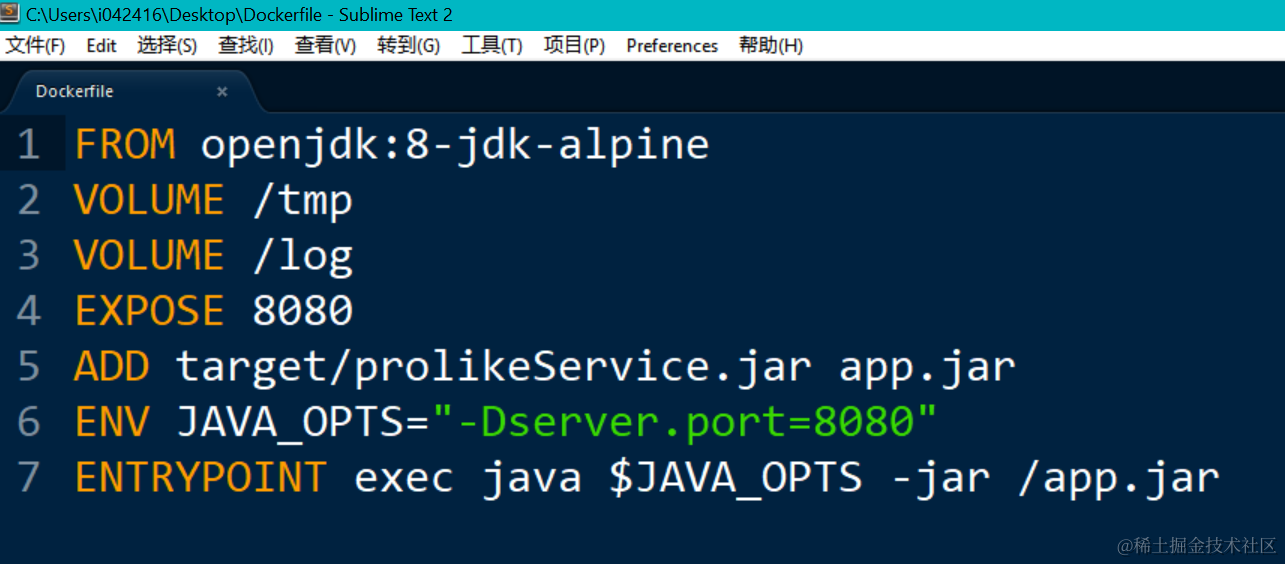Screen dimensions: 1285x564
Task: Click the ENV keyword
Action: click(x=112, y=422)
